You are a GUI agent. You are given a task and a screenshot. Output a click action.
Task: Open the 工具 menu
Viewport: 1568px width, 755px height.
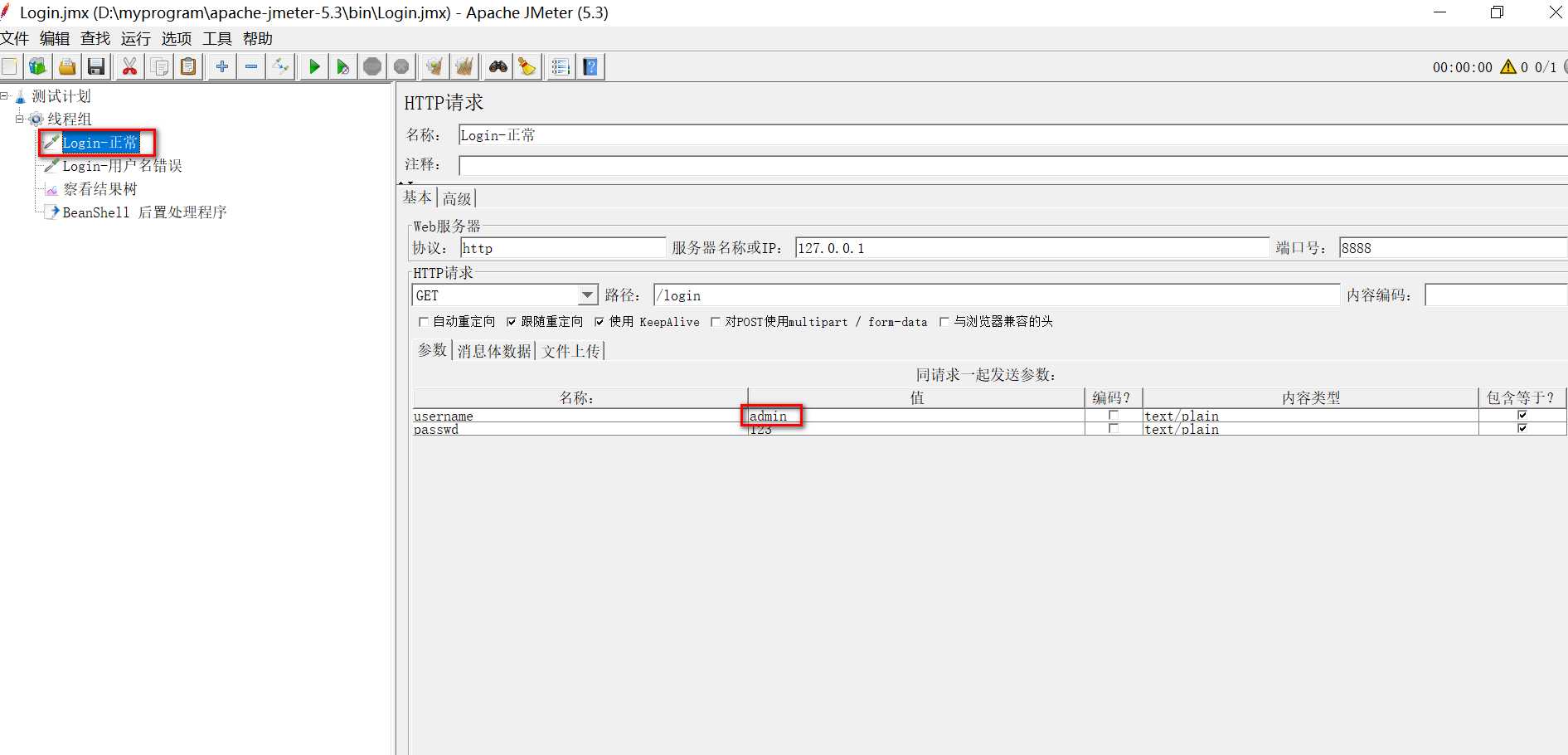point(217,39)
